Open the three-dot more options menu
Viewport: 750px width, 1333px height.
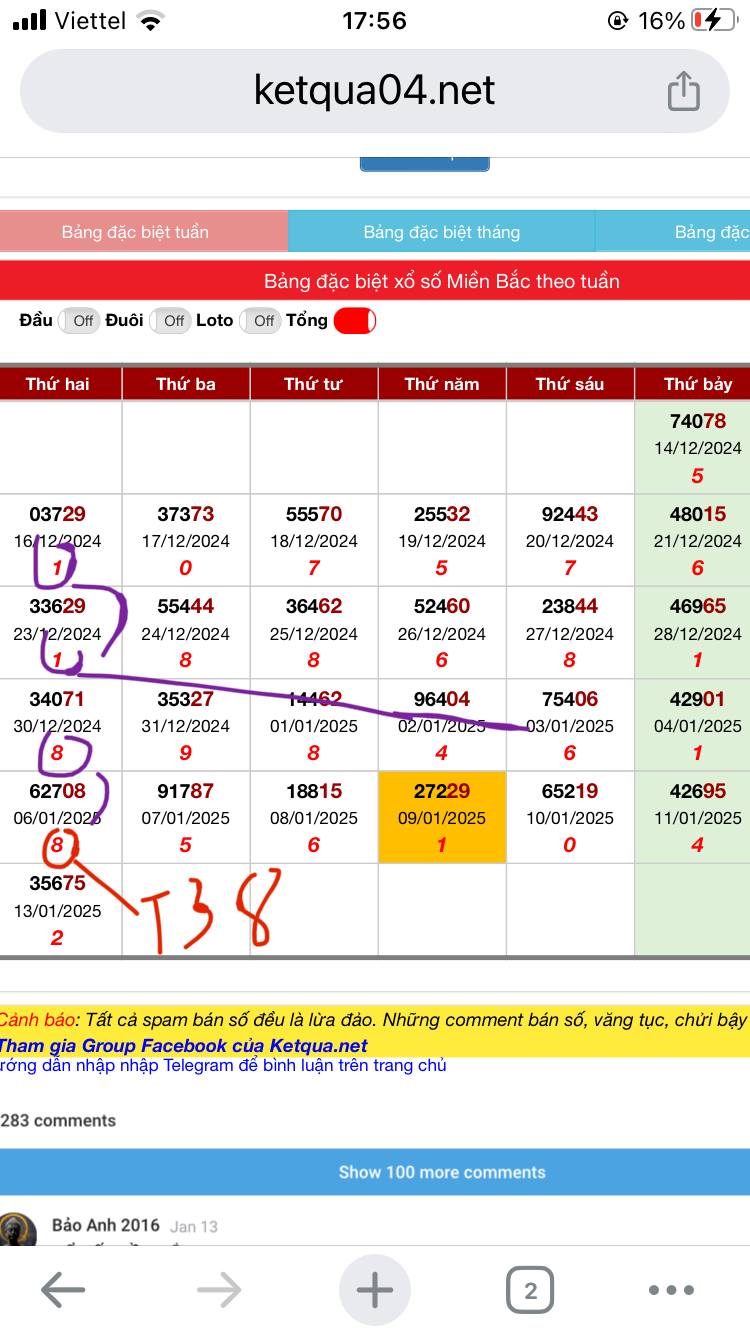(x=671, y=1290)
